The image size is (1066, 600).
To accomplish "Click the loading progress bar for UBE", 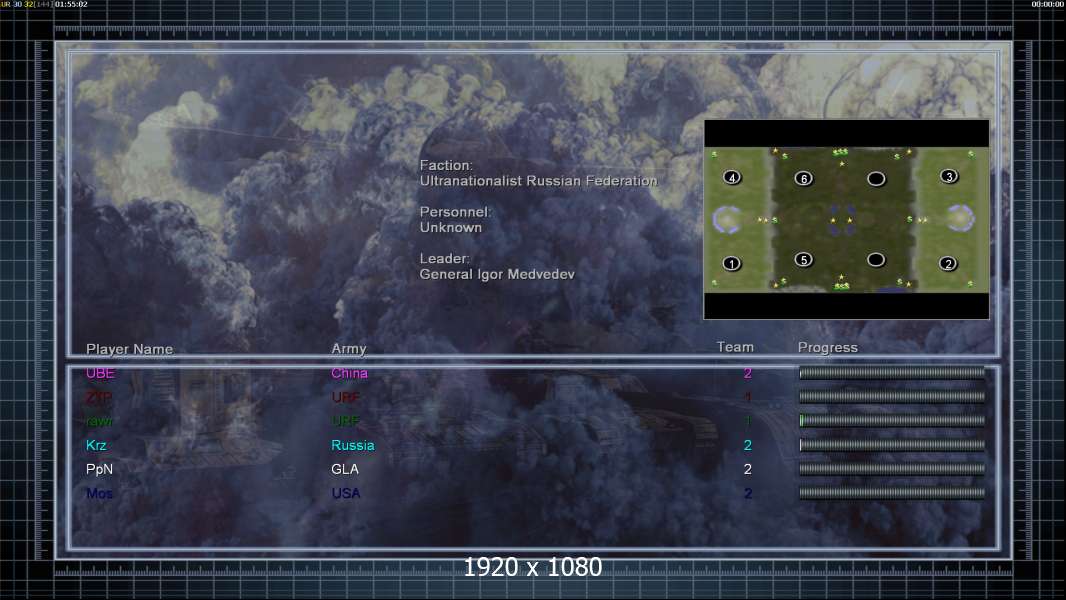I will pyautogui.click(x=892, y=372).
